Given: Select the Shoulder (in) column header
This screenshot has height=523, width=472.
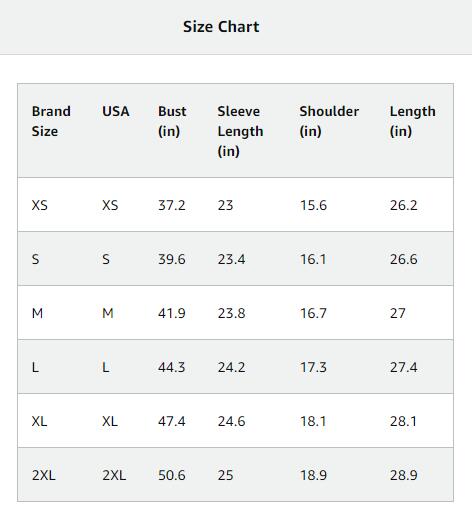Looking at the screenshot, I should coord(329,121).
